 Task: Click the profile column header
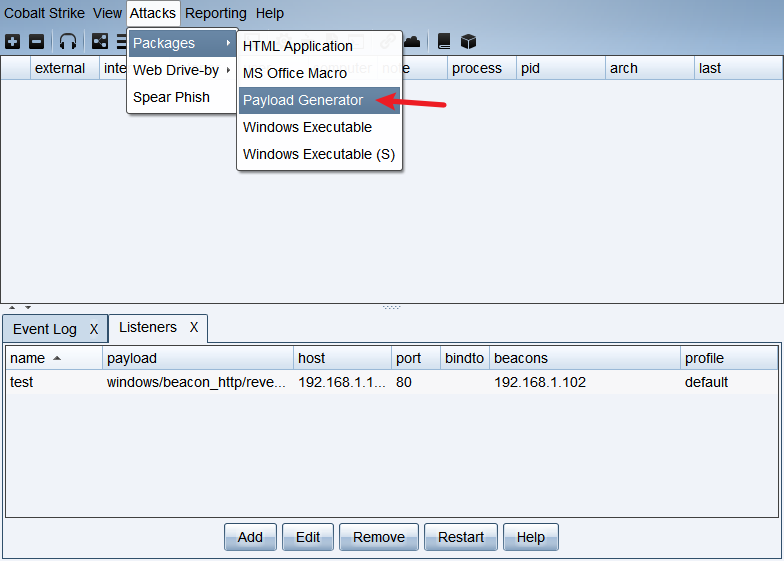coord(730,358)
